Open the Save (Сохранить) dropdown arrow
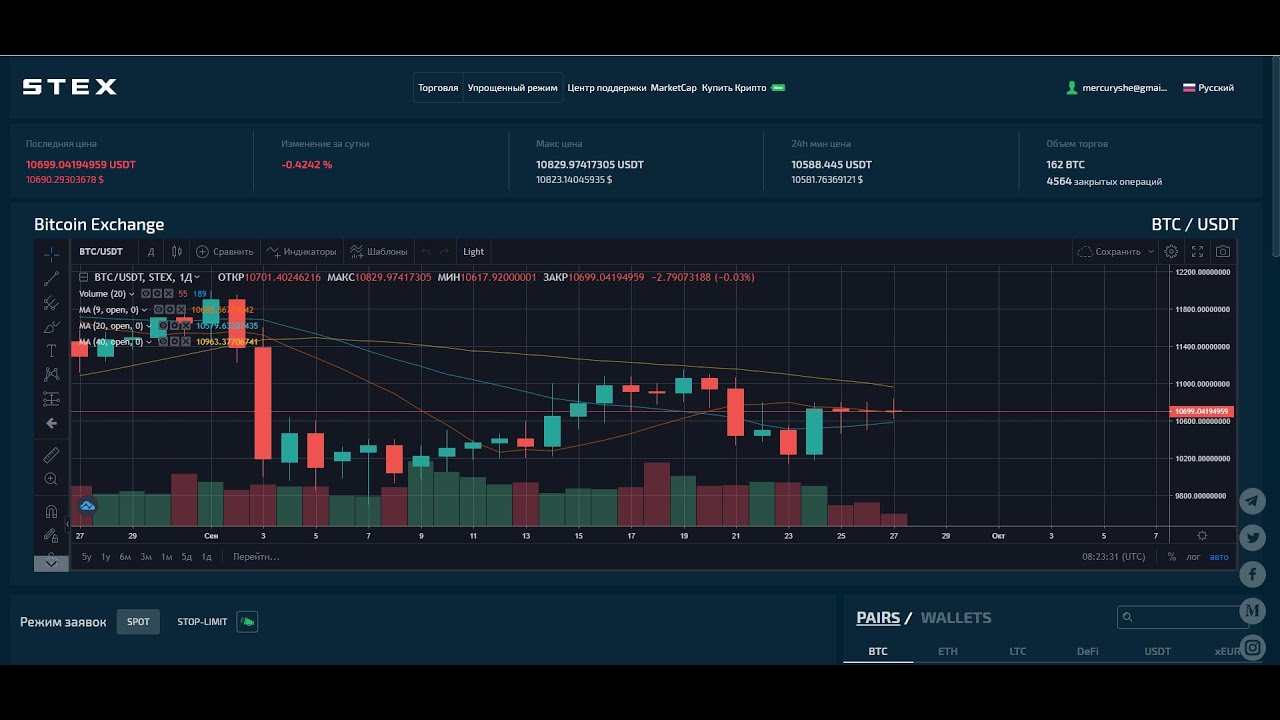 click(x=1150, y=252)
